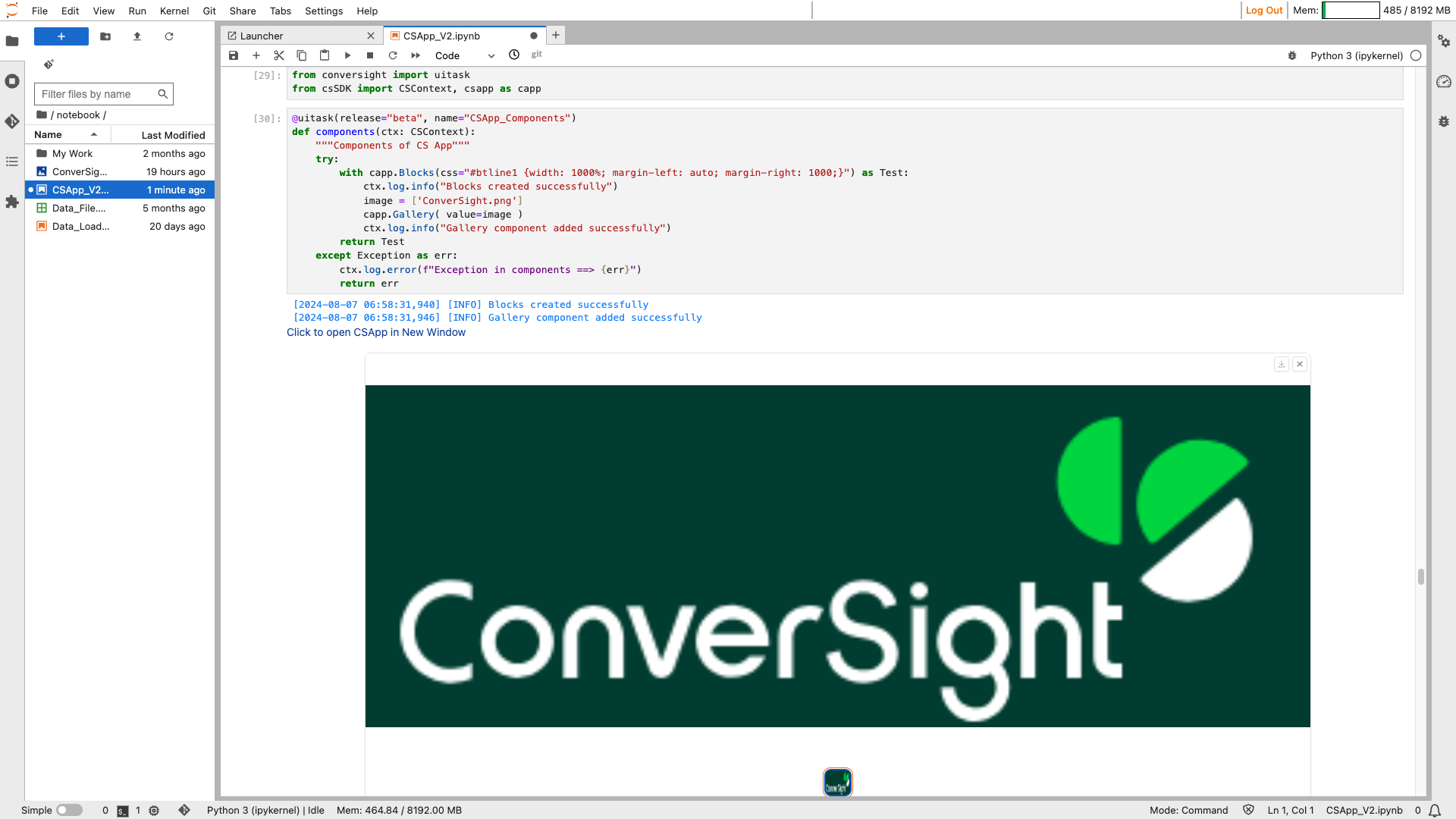Close the Launcher tab
The width and height of the screenshot is (1456, 819).
pyautogui.click(x=371, y=36)
